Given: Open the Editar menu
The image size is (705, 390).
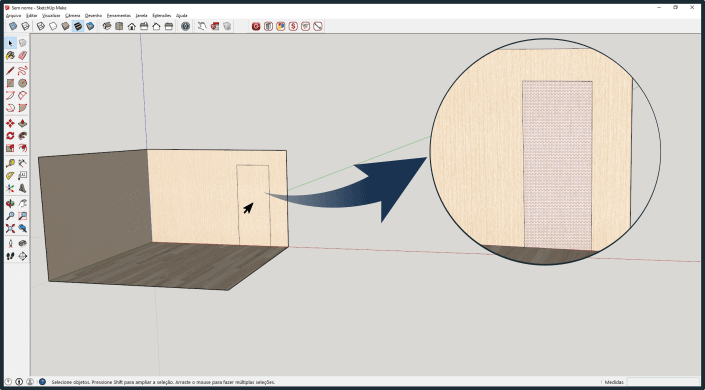Looking at the screenshot, I should click(32, 15).
